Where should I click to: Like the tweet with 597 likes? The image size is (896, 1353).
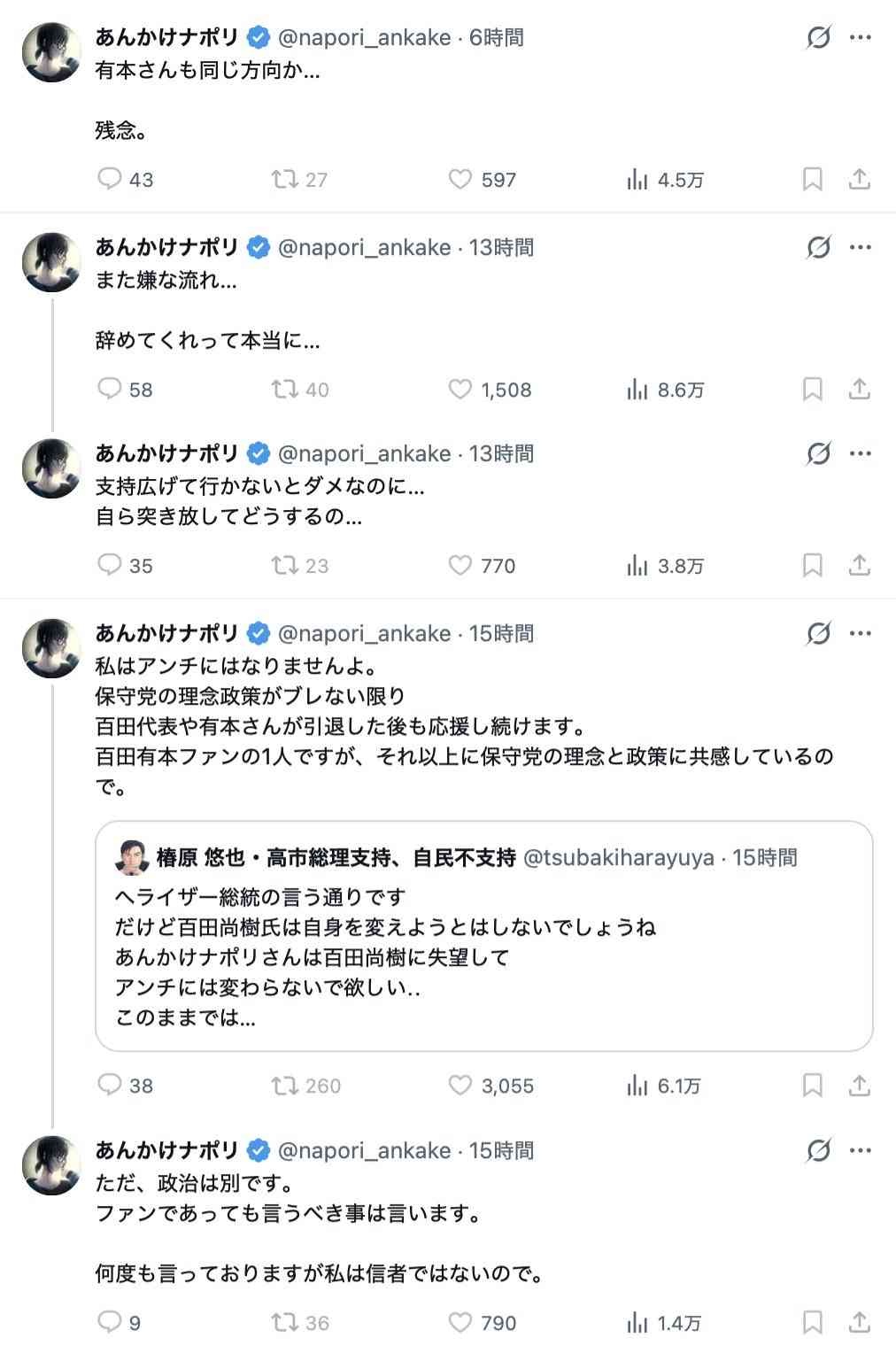[460, 180]
